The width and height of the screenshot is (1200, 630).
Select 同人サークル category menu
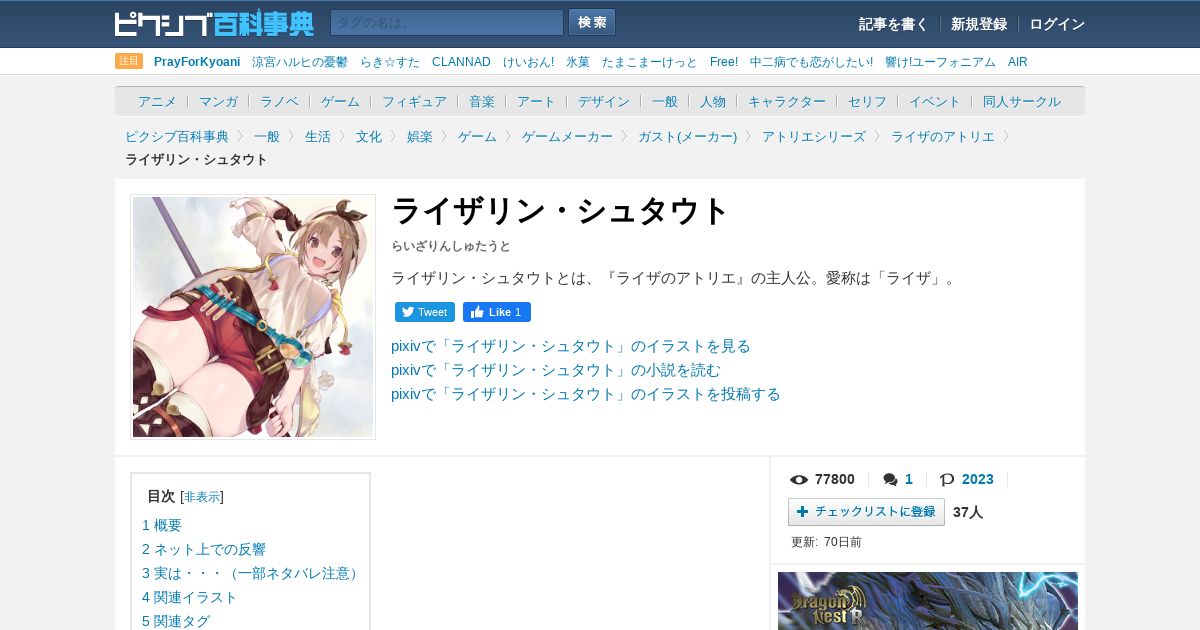pyautogui.click(x=1022, y=101)
